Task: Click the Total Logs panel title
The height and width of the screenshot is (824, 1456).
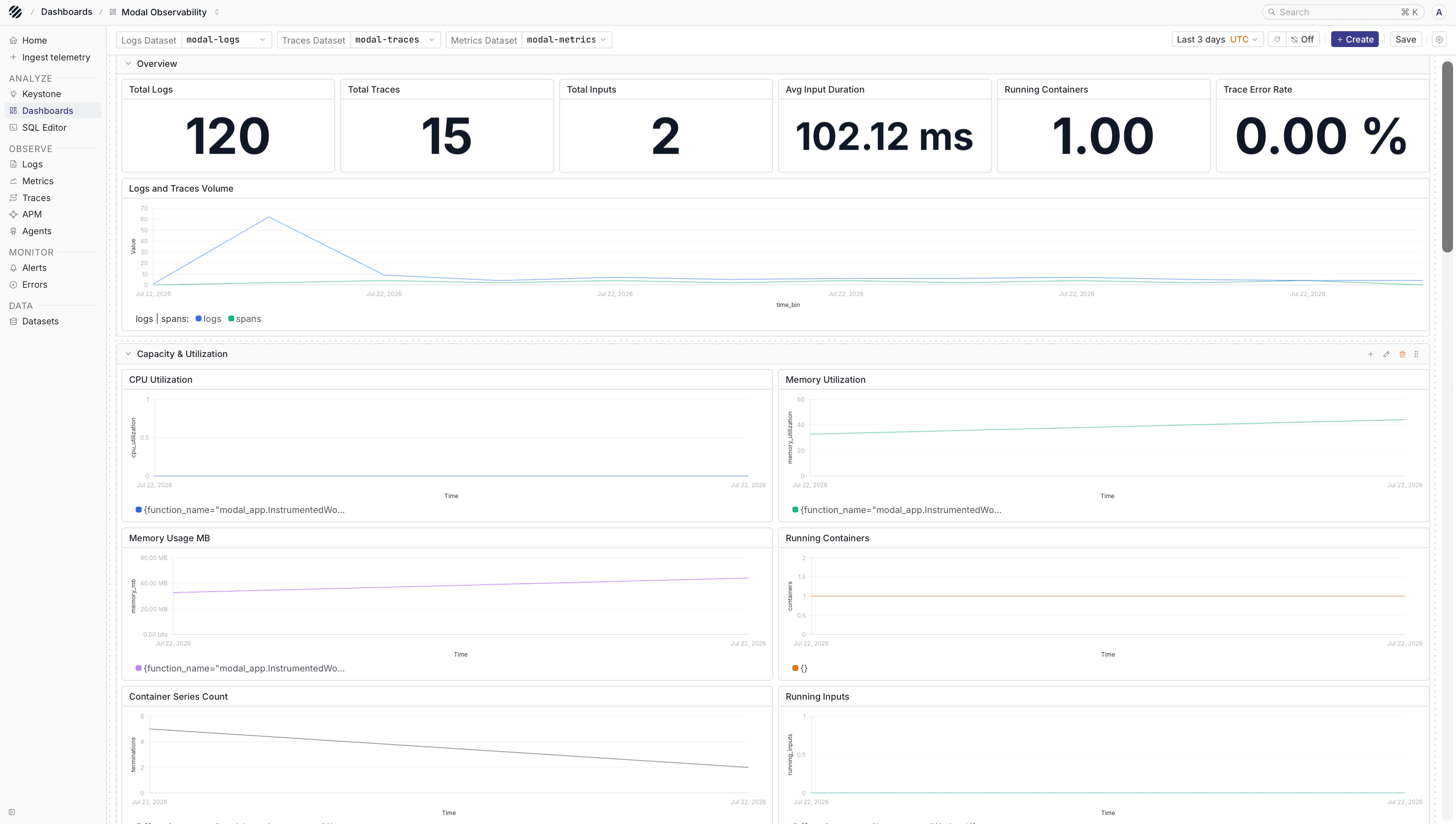Action: point(151,90)
